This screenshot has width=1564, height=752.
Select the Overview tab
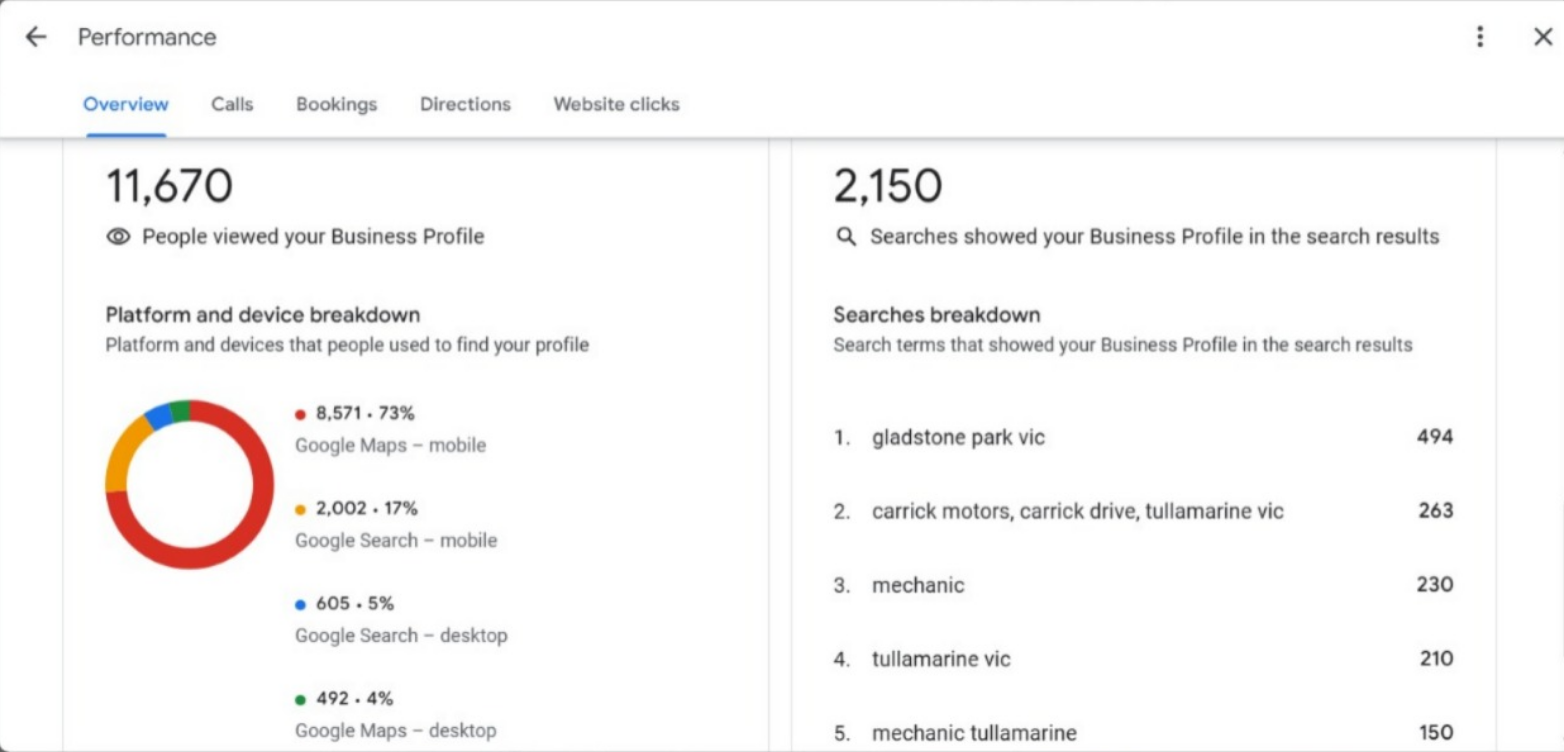point(125,104)
